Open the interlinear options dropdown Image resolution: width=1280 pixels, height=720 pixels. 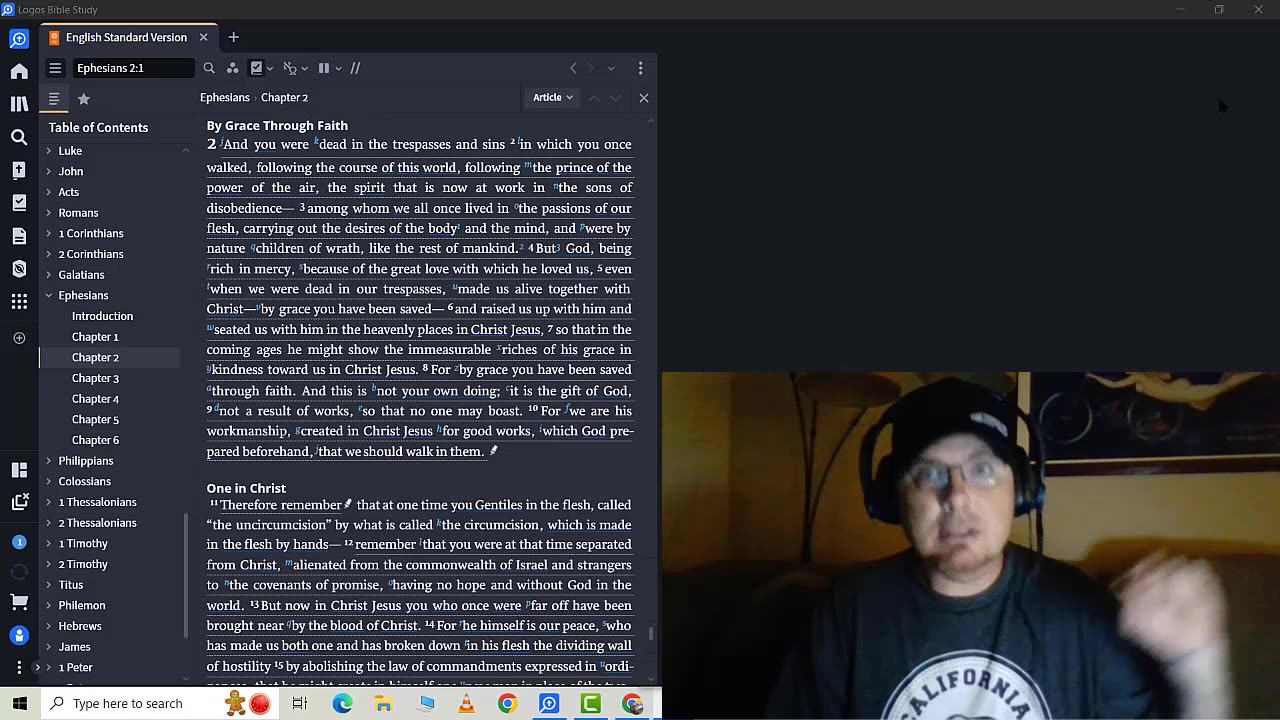[295, 68]
